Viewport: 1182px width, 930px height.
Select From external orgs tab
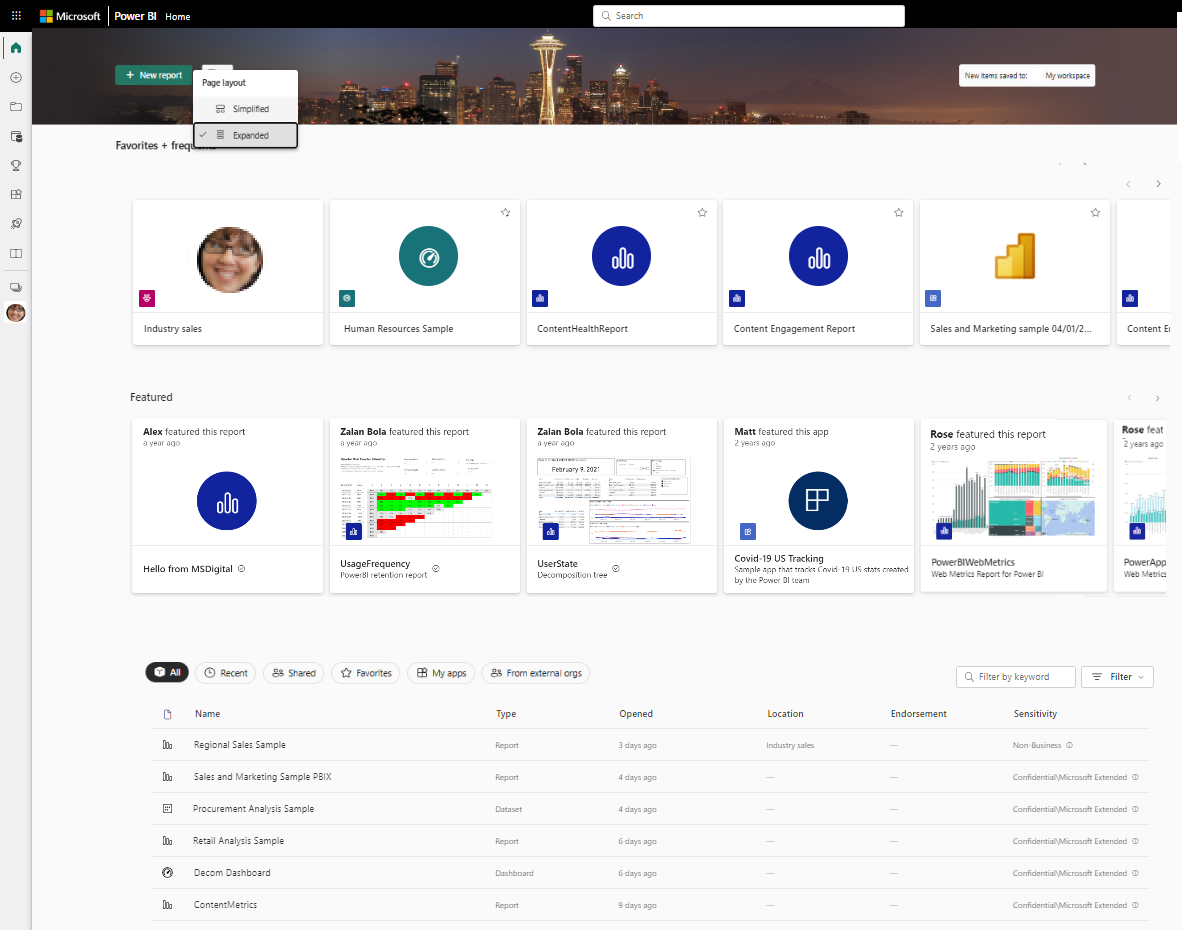click(536, 673)
